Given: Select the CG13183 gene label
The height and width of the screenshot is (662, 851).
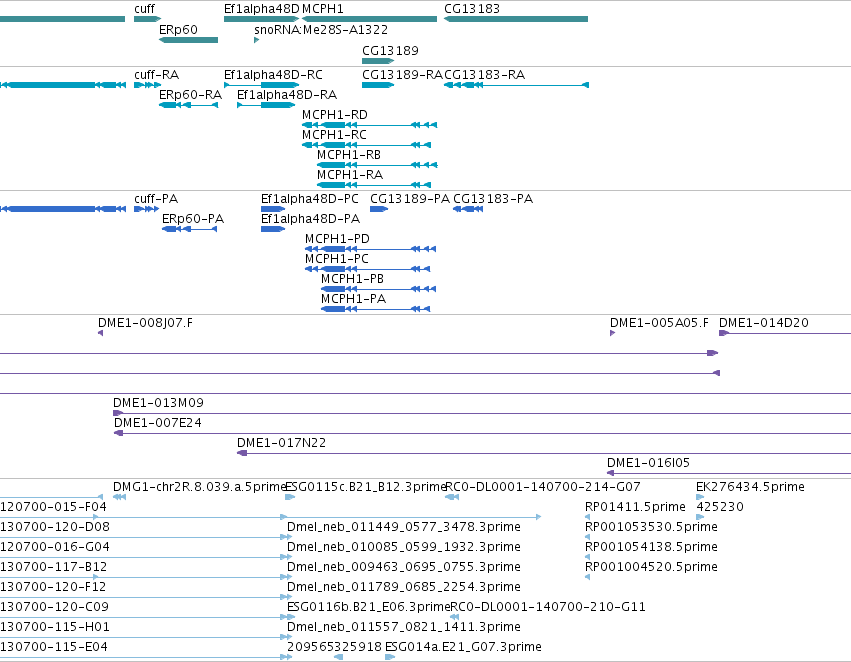Looking at the screenshot, I should point(472,9).
